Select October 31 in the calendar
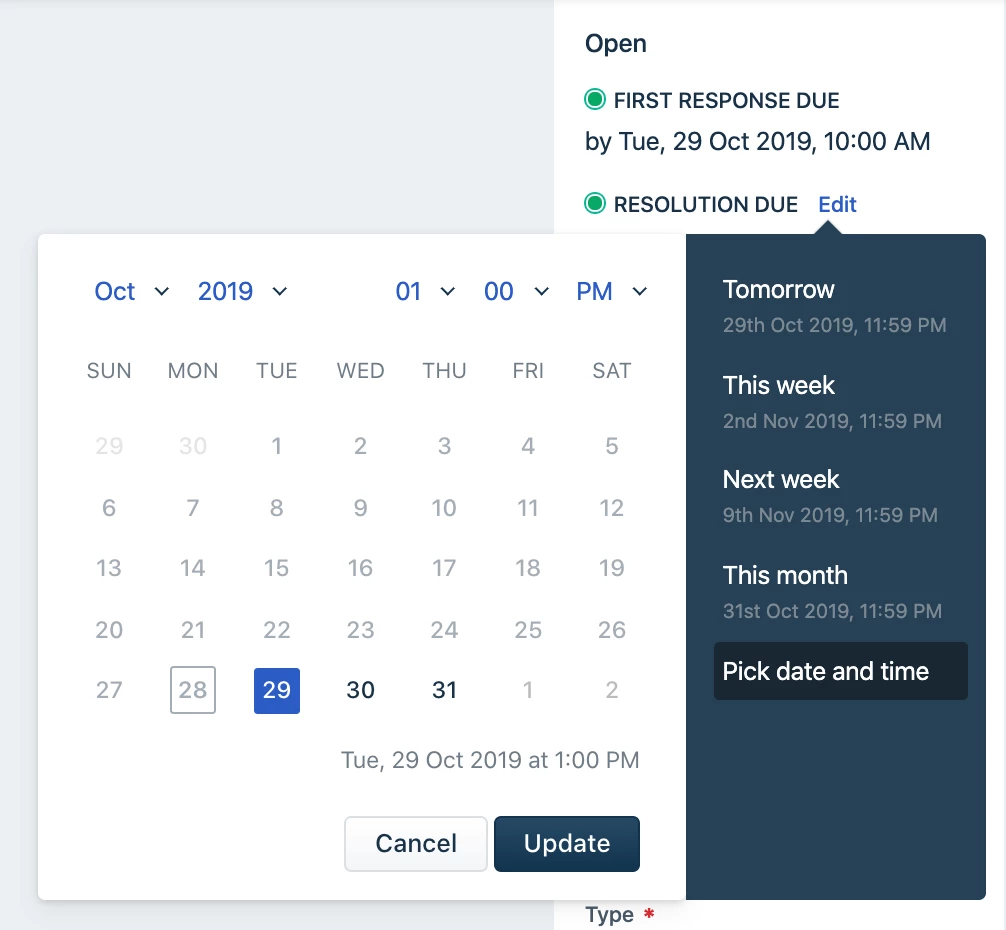Image resolution: width=1006 pixels, height=930 pixels. coord(444,690)
